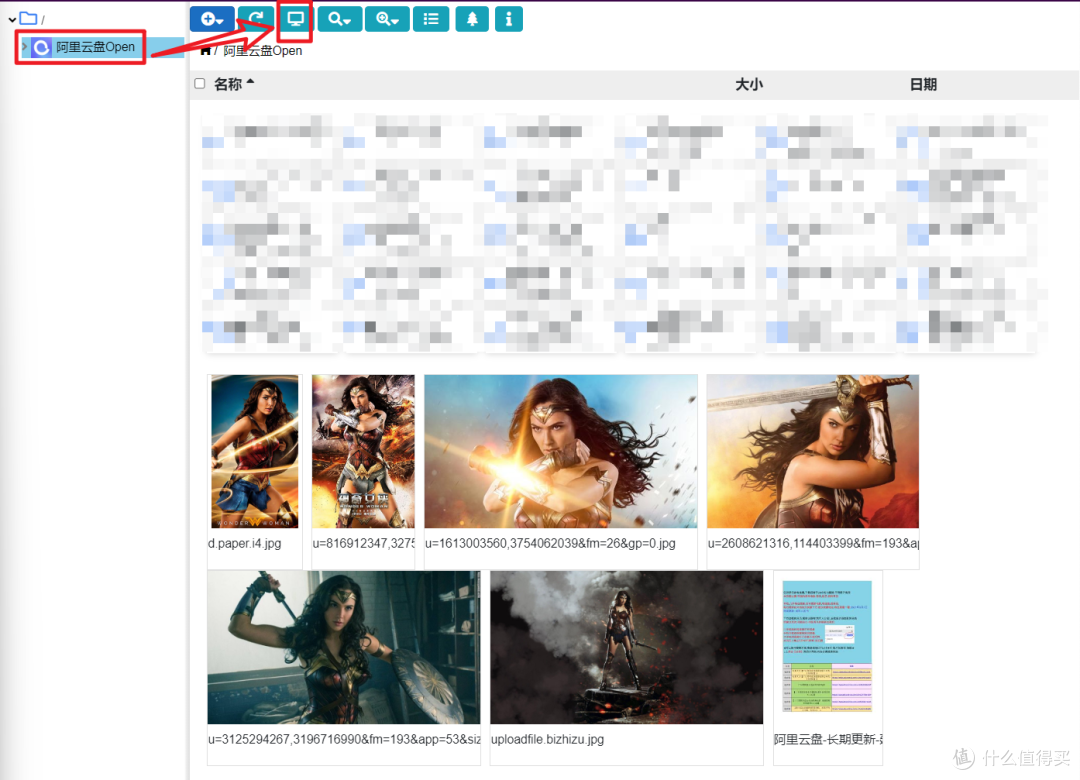Open the uploadfile.bizhizu.jpg thumbnail
Viewport: 1080px width, 780px height.
626,648
